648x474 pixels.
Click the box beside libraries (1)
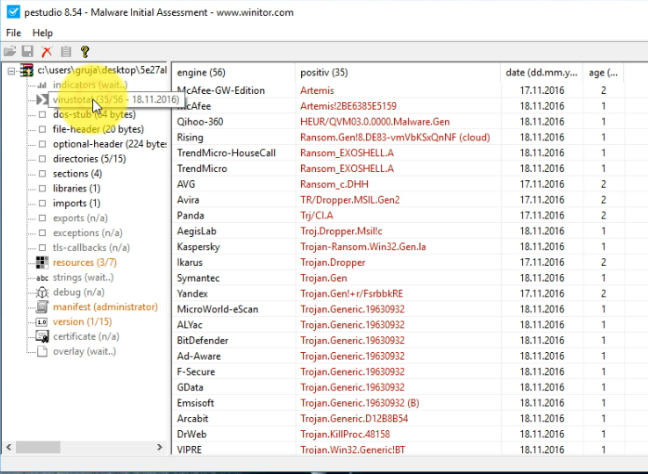click(x=41, y=188)
